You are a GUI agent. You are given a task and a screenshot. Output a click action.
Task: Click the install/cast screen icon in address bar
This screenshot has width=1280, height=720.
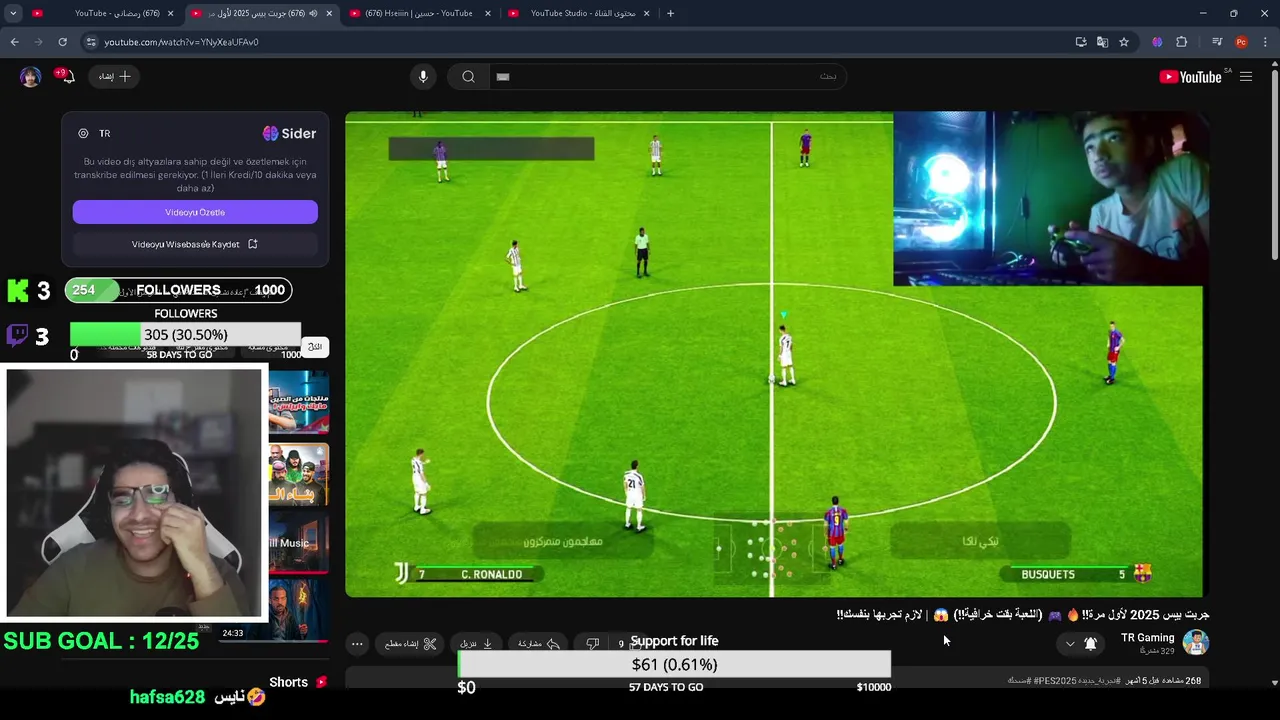[1081, 42]
